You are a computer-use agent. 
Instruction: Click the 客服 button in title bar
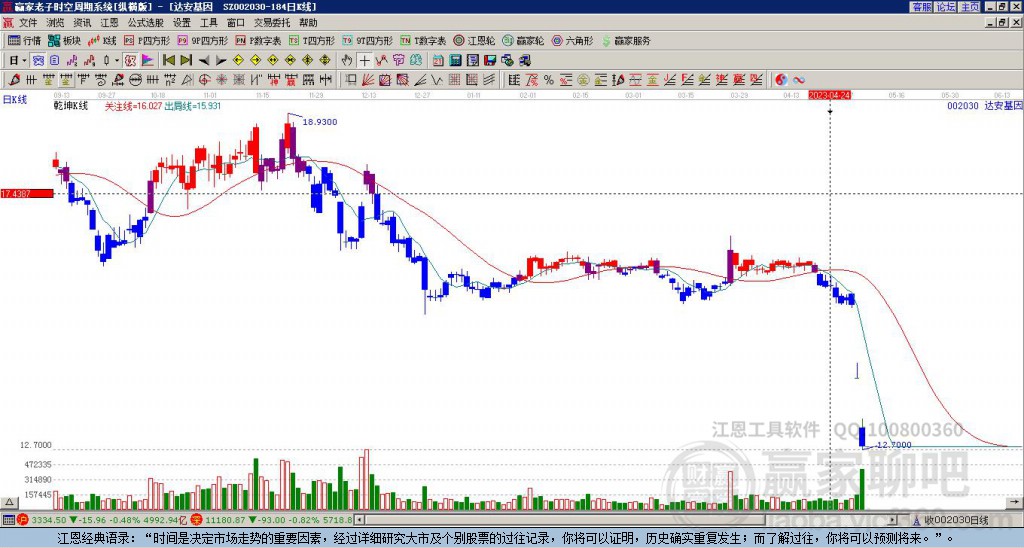(921, 7)
